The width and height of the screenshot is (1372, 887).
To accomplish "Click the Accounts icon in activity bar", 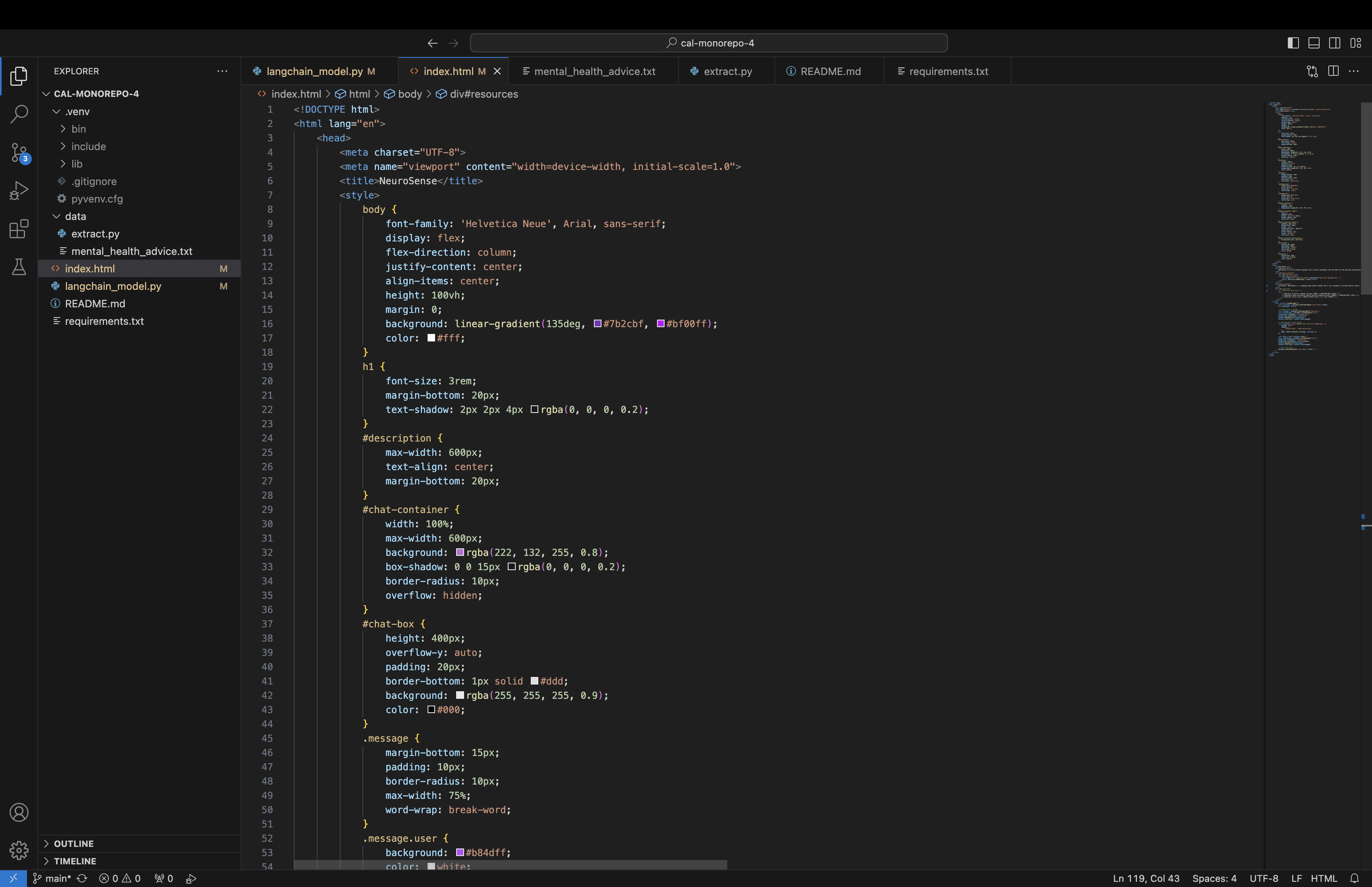I will click(x=19, y=812).
